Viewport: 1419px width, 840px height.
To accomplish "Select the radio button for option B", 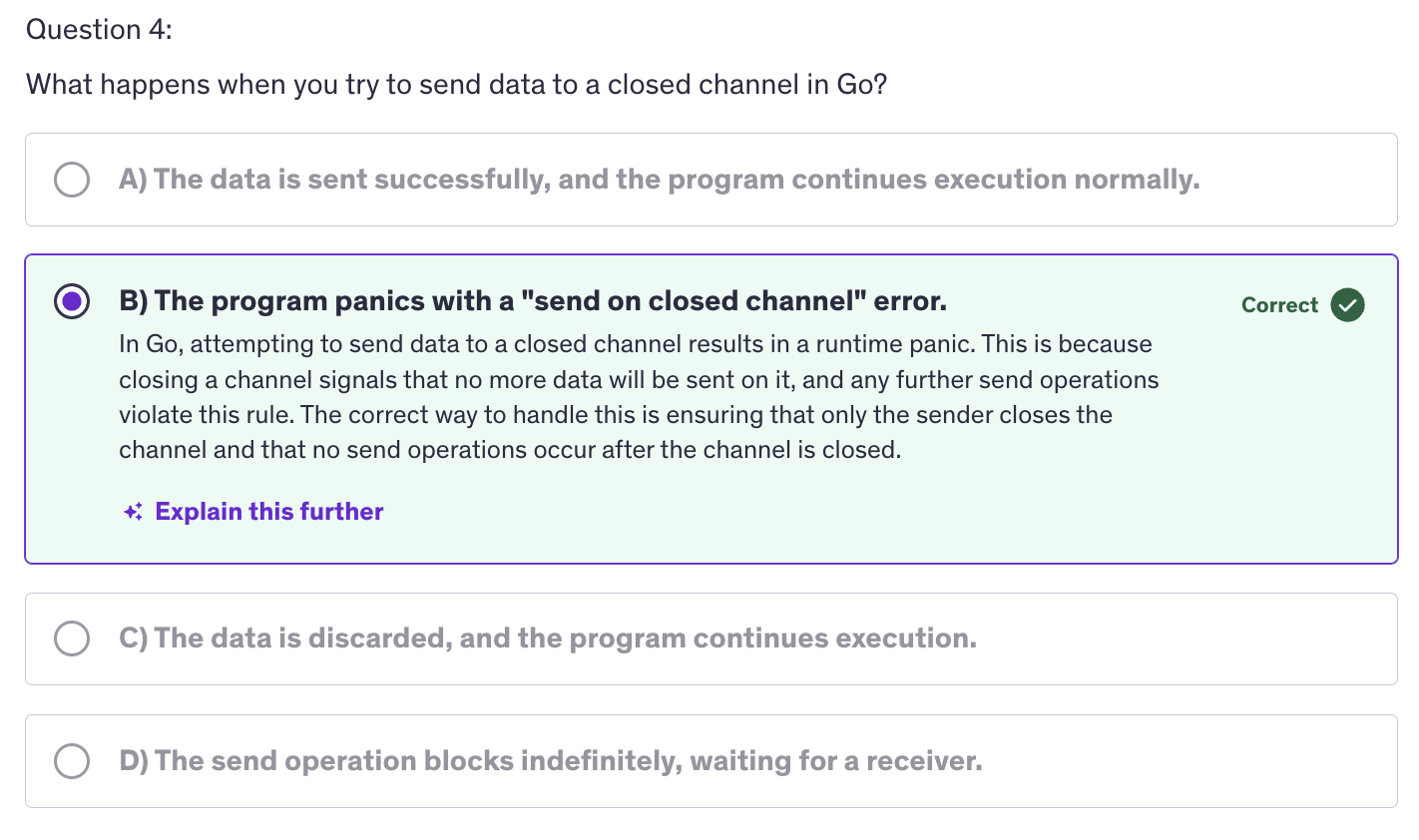I will pos(72,301).
